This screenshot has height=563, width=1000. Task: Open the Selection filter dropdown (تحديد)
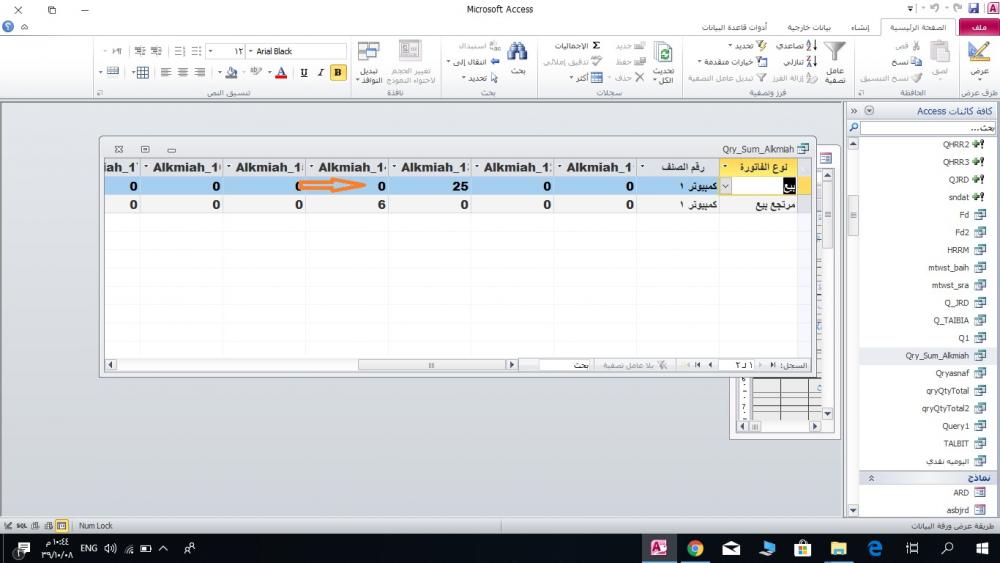point(748,46)
